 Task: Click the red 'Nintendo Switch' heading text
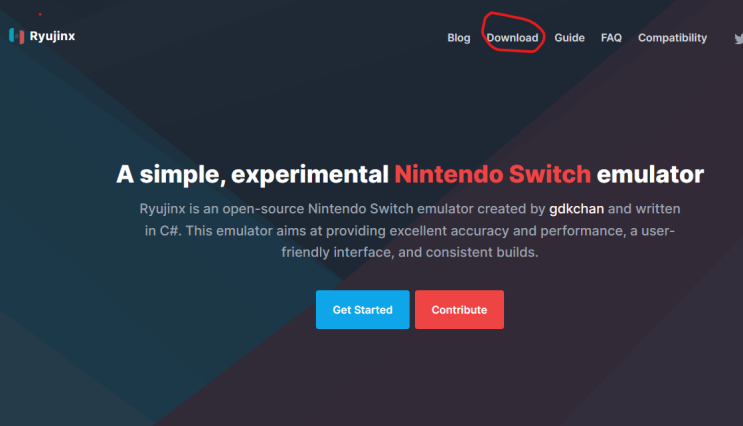[x=492, y=174]
